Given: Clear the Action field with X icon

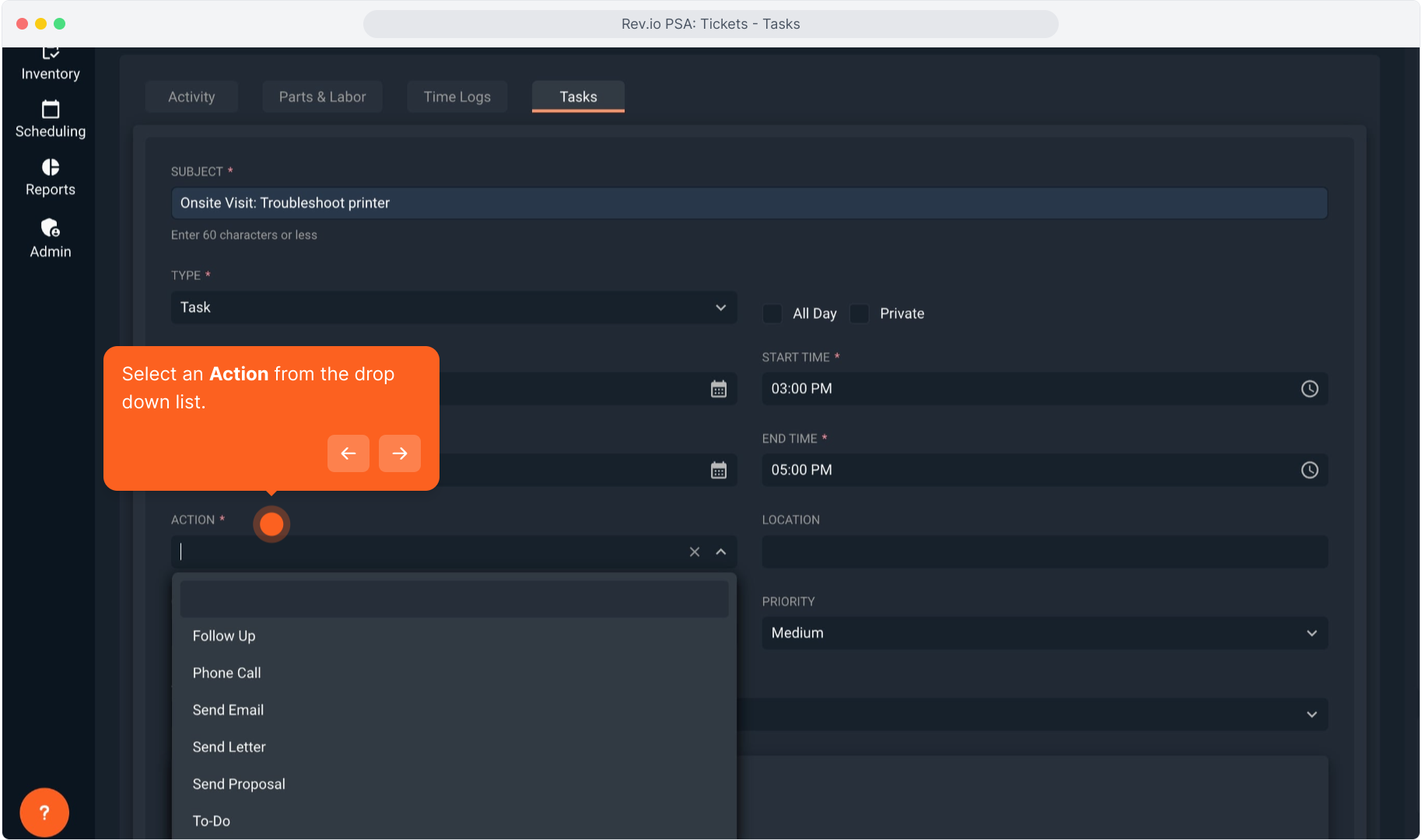Looking at the screenshot, I should click(695, 551).
